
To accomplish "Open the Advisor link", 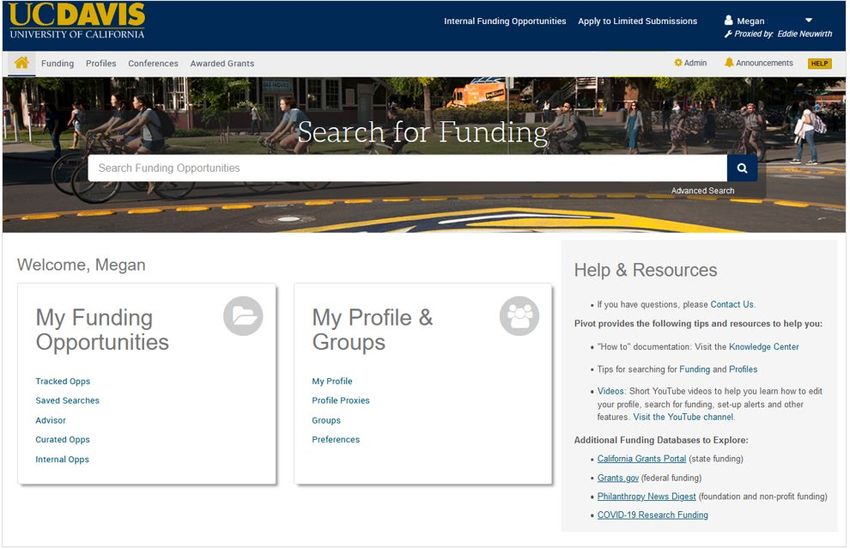I will 51,421.
